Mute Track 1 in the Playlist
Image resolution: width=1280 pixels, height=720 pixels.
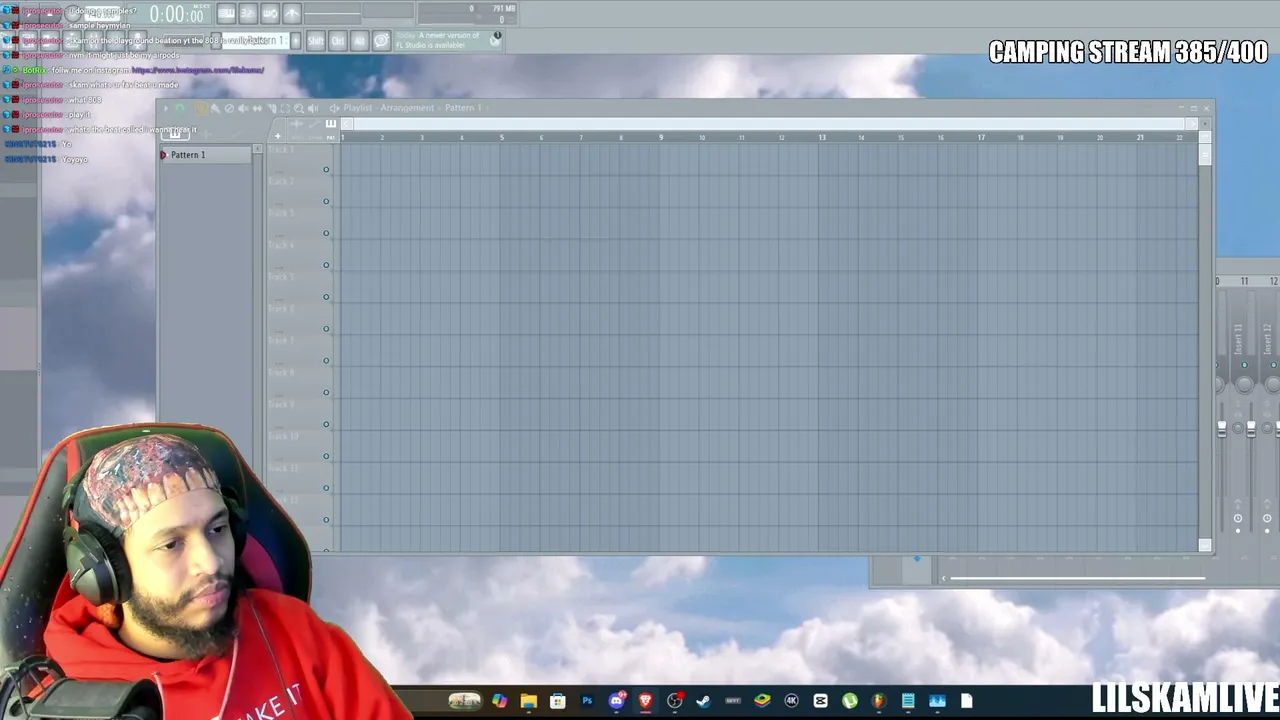click(x=326, y=169)
